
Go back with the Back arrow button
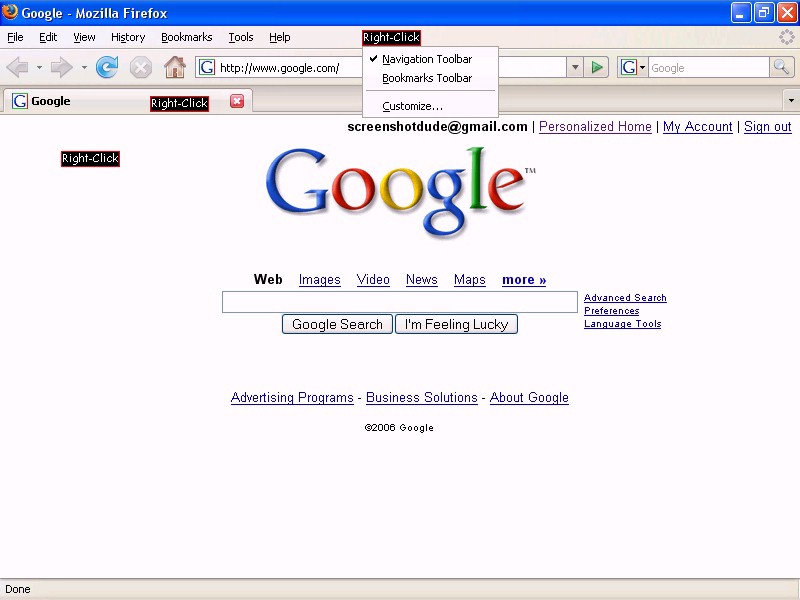pos(18,67)
